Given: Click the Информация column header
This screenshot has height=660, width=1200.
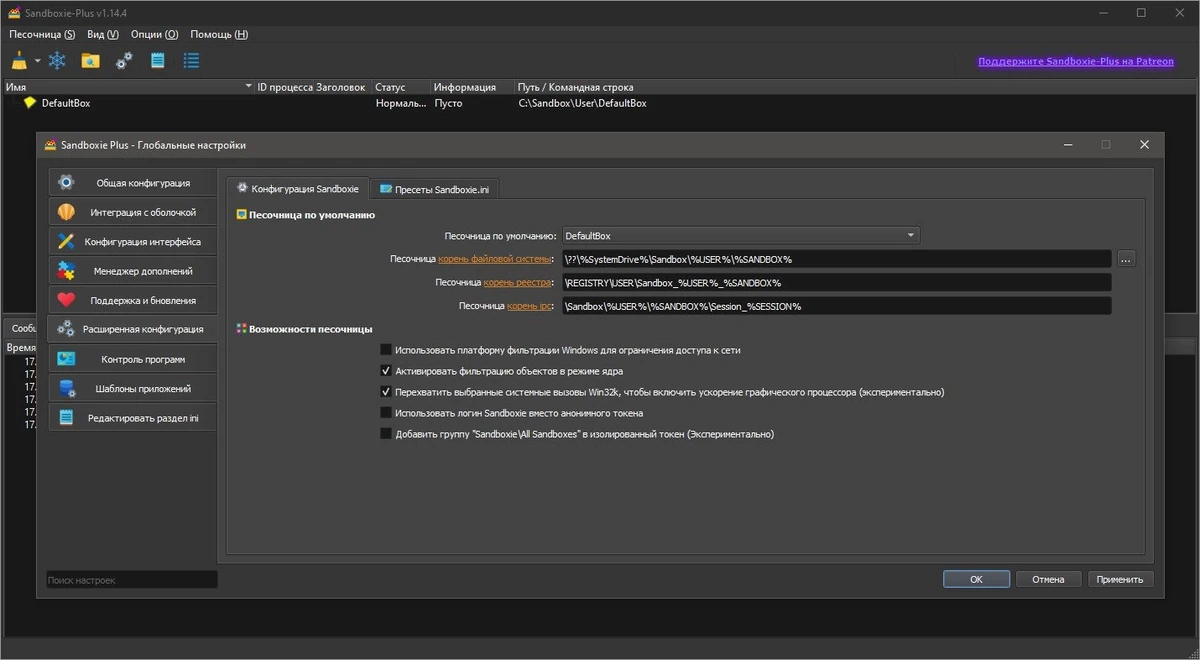Looking at the screenshot, I should click(x=472, y=87).
